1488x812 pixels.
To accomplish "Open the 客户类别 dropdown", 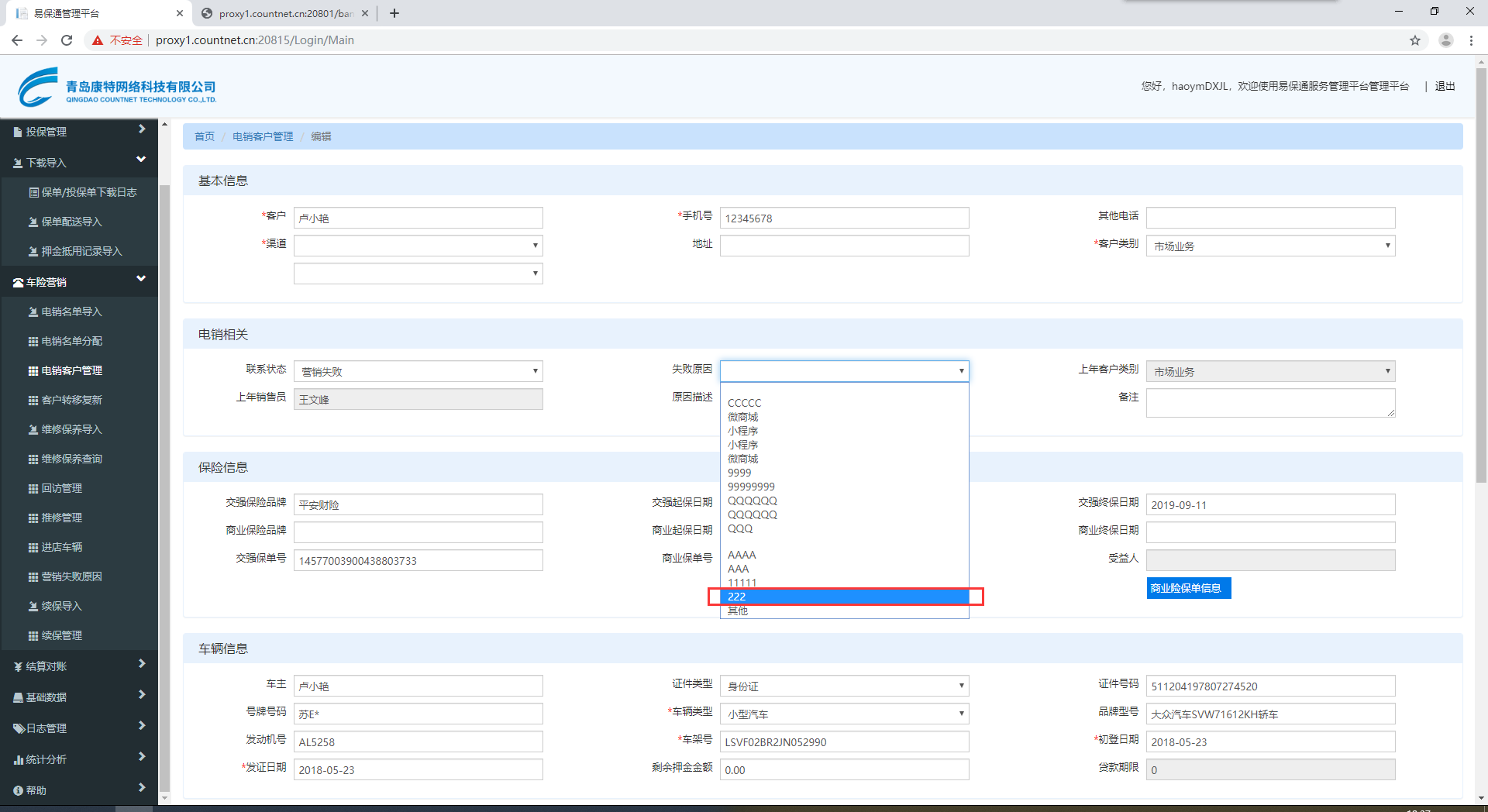I will (x=1270, y=246).
